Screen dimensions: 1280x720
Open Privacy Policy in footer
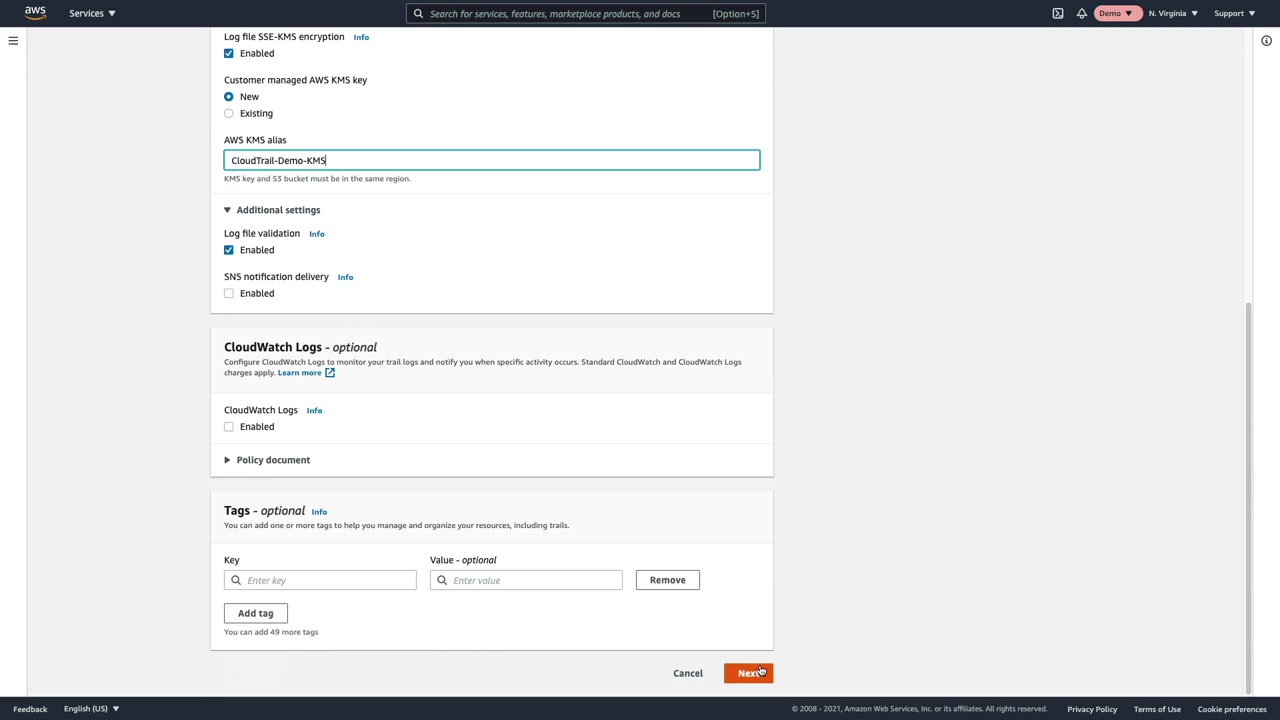click(x=1092, y=709)
